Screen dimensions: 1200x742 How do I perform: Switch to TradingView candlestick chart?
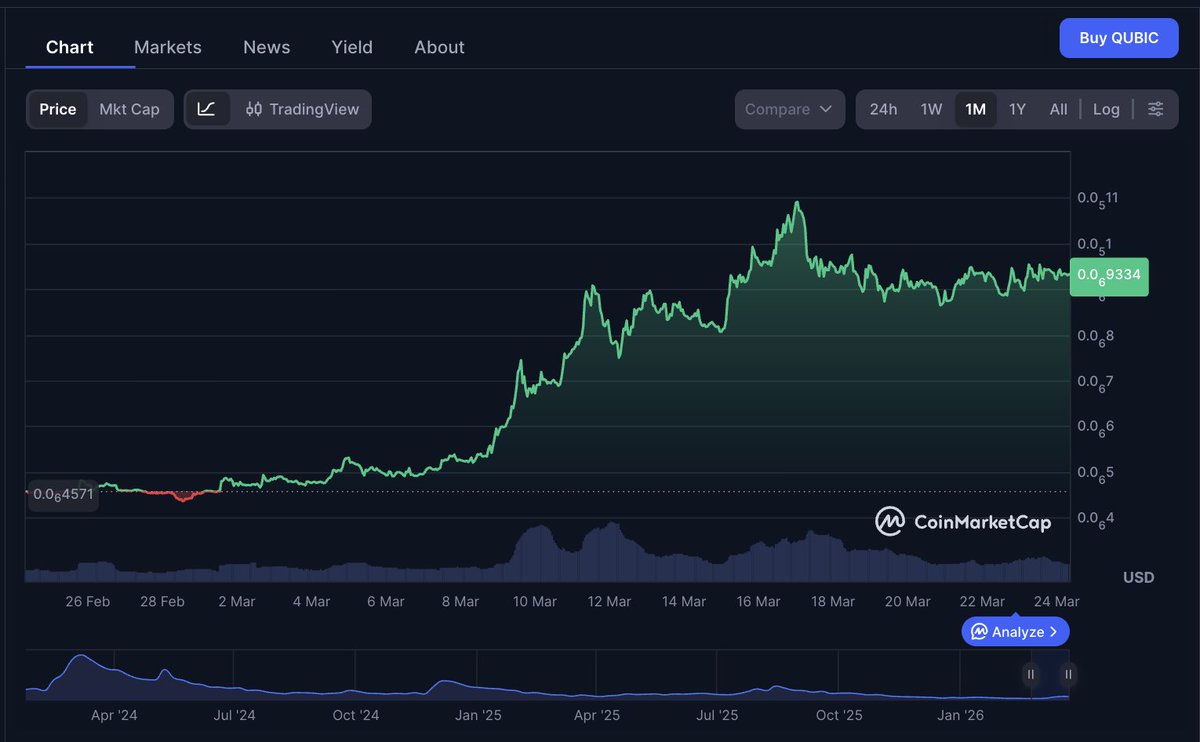point(302,109)
